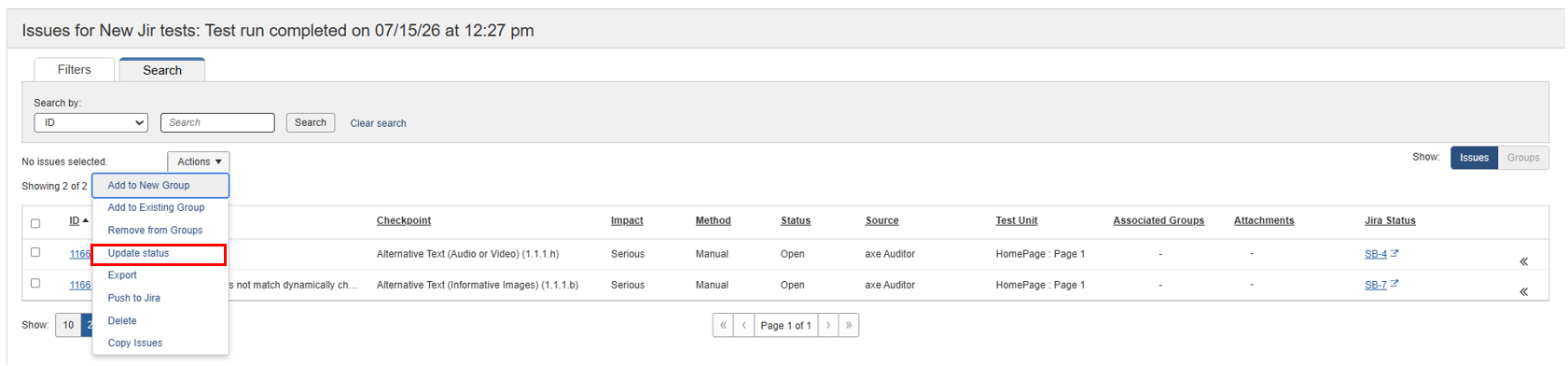Go to first page arrow

[x=723, y=325]
